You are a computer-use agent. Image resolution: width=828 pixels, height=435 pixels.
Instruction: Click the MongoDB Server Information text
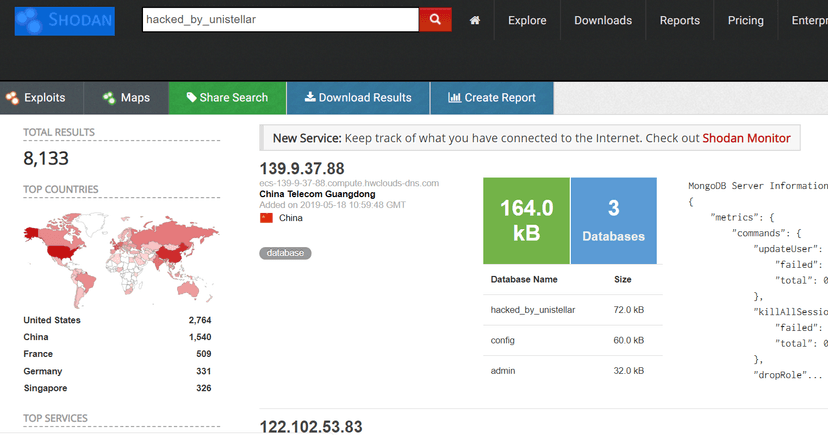point(758,186)
